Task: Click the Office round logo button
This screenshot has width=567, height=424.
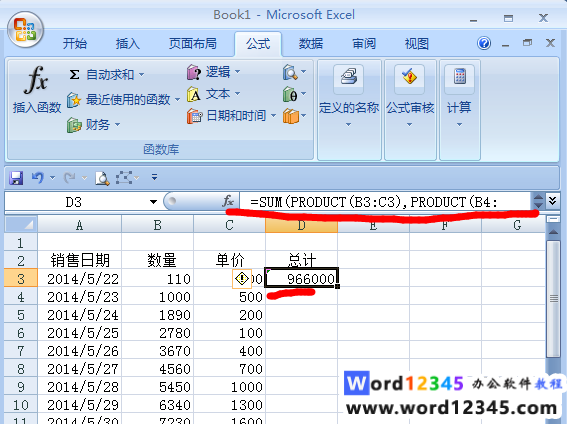Action: click(25, 30)
